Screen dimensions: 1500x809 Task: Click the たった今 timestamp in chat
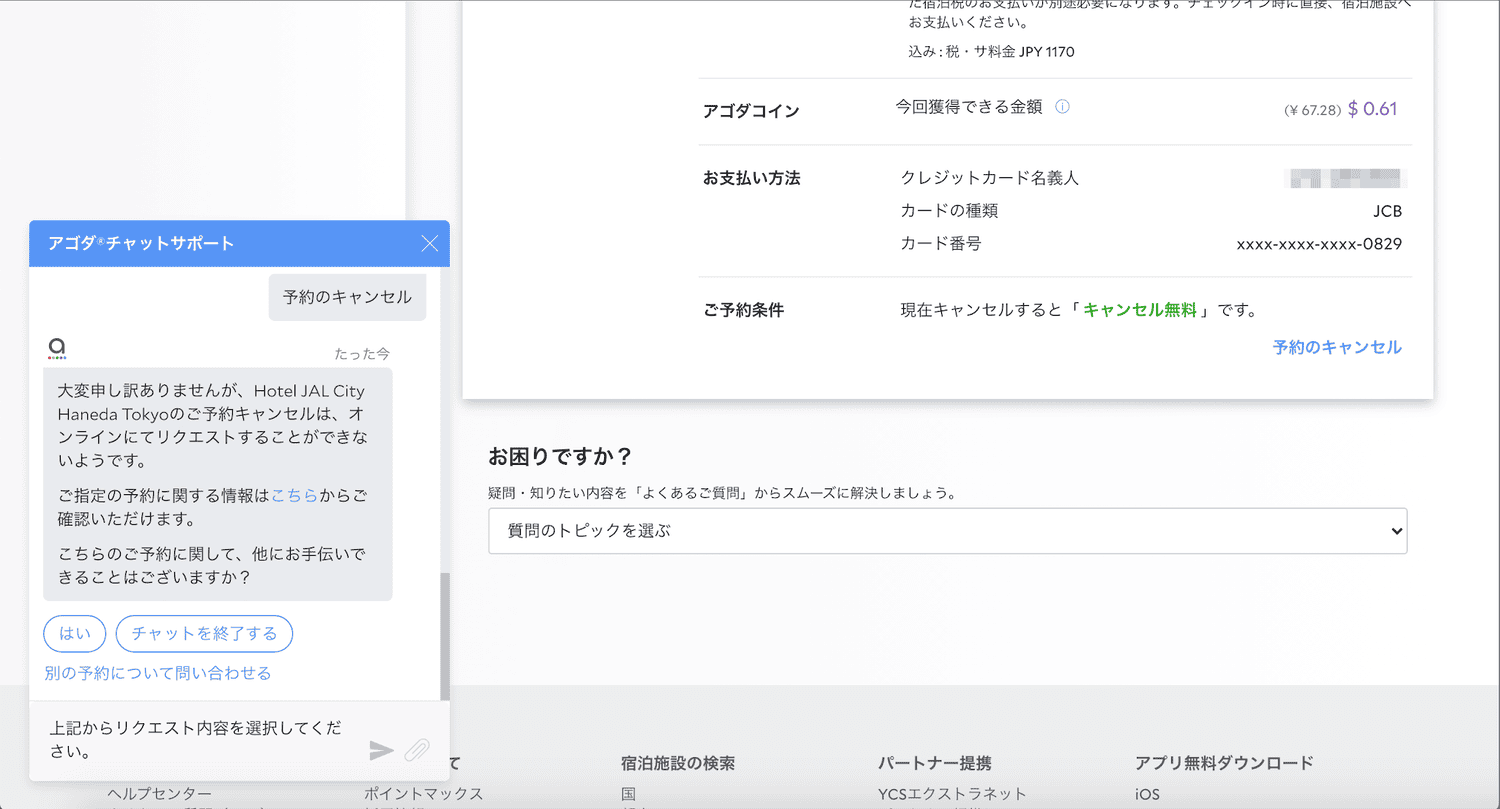pyautogui.click(x=362, y=354)
